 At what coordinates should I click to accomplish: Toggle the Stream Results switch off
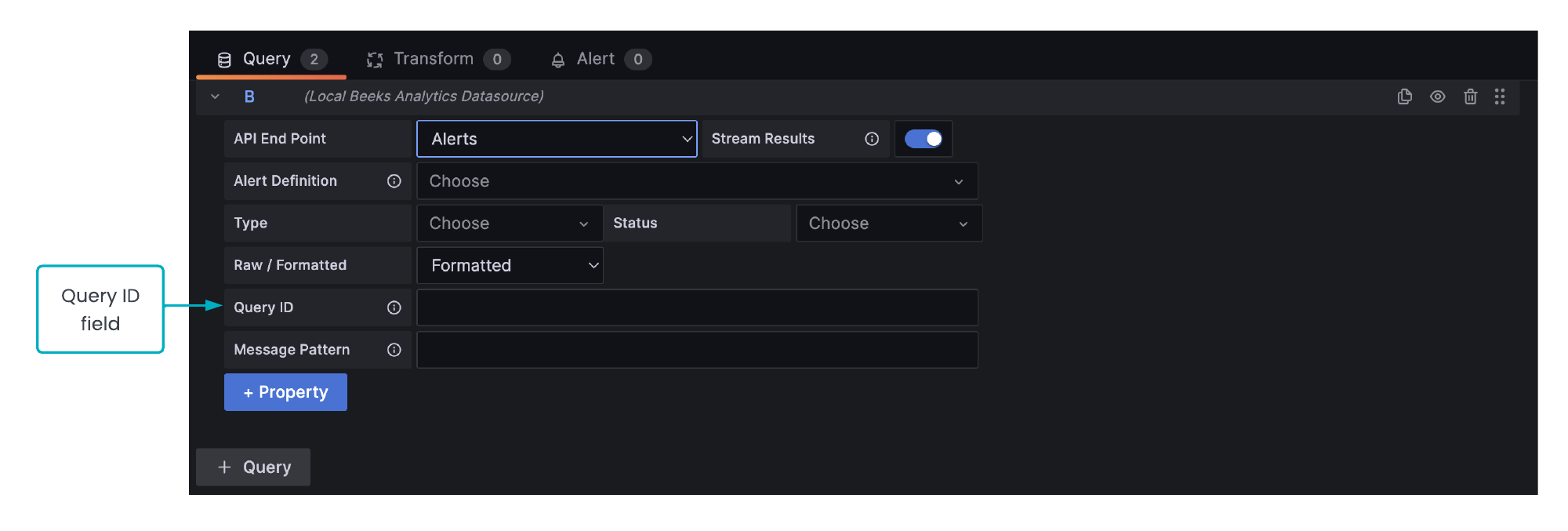coord(924,139)
